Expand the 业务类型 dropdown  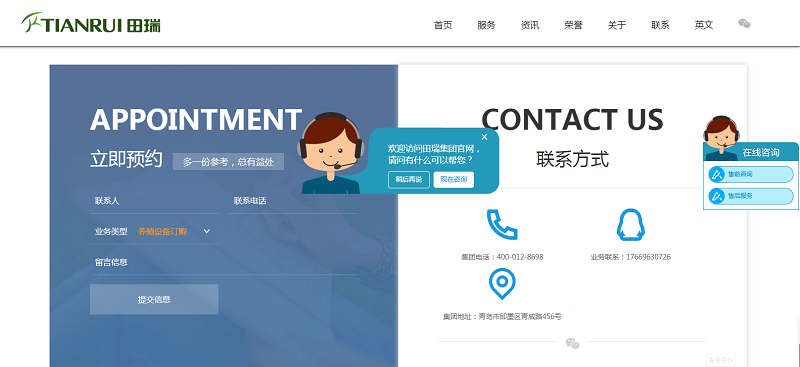(207, 231)
